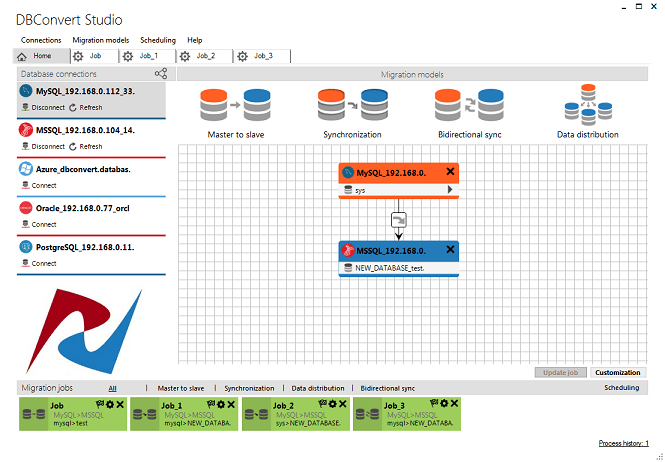
Task: Delete the job card named Job
Action: [x=120, y=404]
